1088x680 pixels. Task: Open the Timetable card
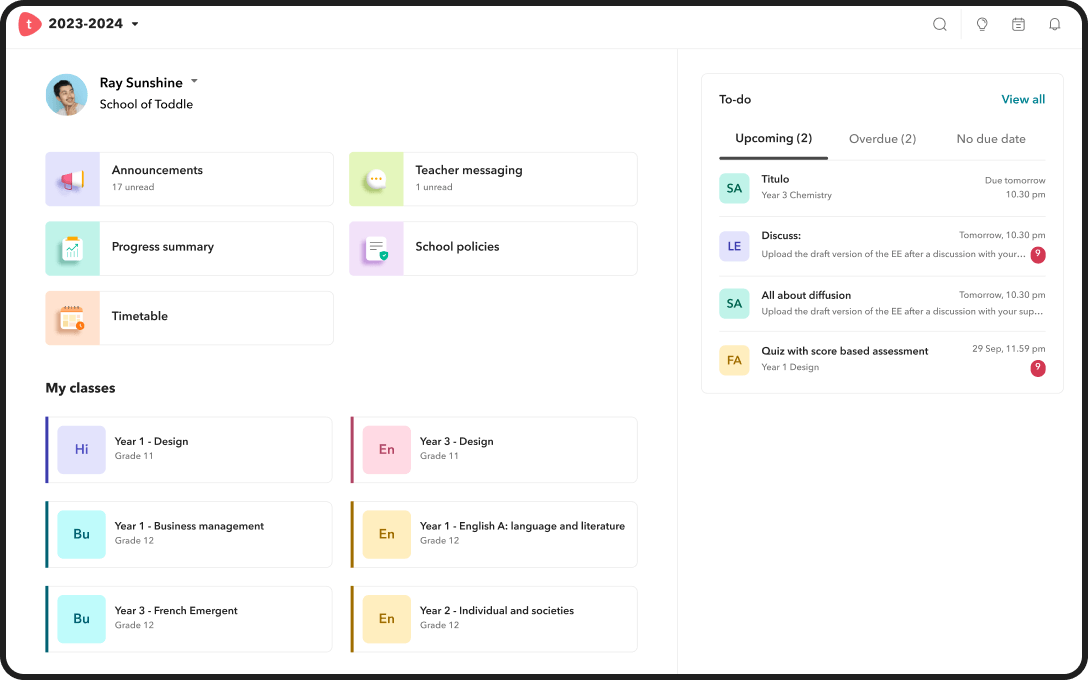[189, 318]
